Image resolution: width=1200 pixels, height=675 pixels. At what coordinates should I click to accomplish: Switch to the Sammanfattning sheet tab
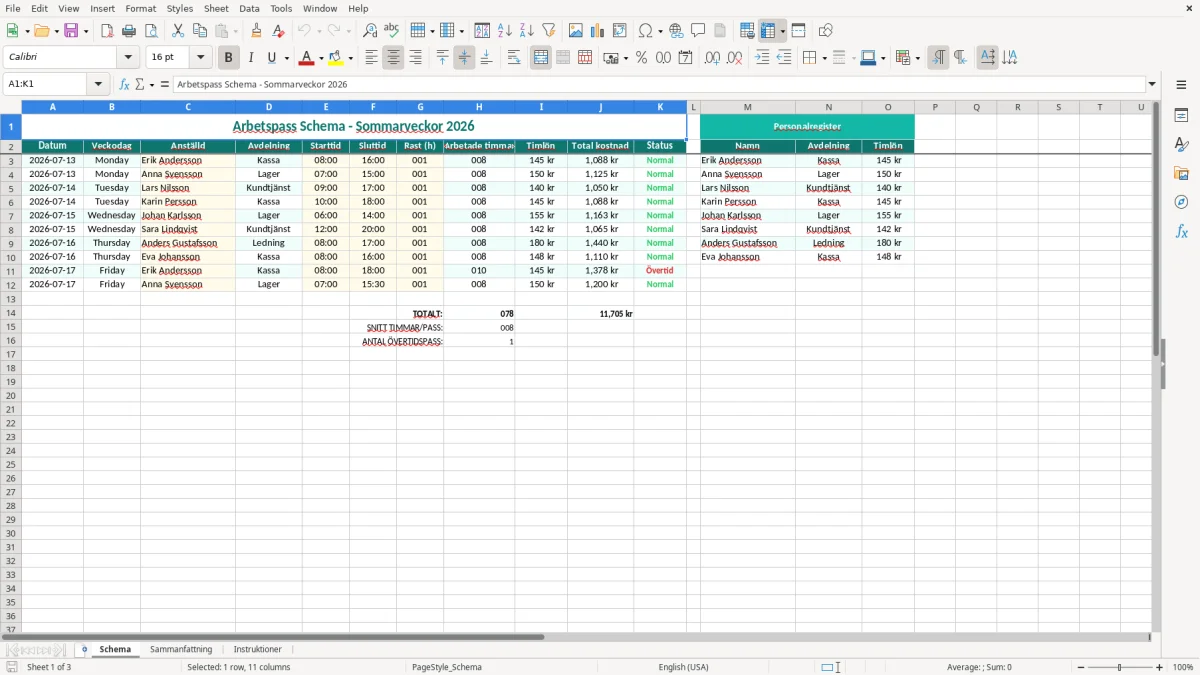(181, 650)
